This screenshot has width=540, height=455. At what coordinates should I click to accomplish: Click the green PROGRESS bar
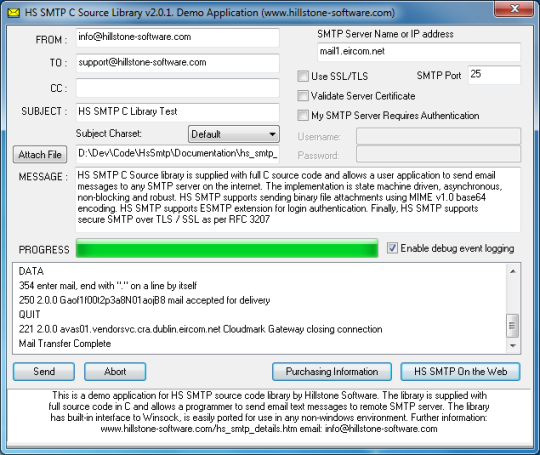227,248
